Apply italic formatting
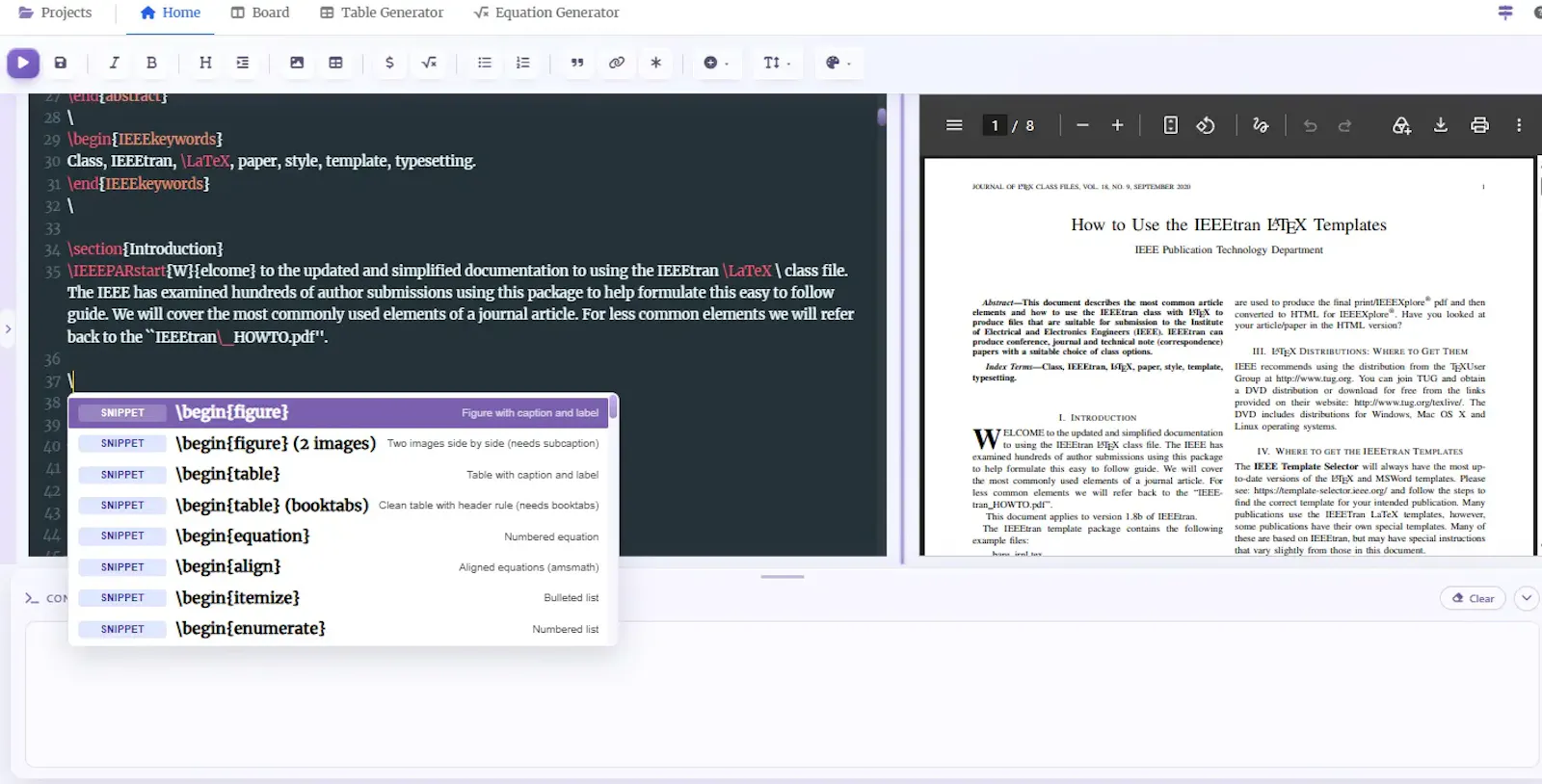Image resolution: width=1542 pixels, height=784 pixels. (x=114, y=63)
